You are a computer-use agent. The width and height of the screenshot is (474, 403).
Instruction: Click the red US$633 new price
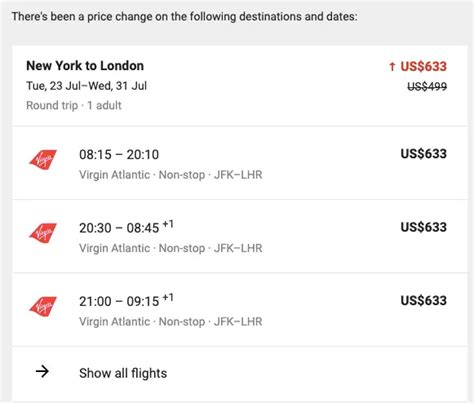(423, 66)
